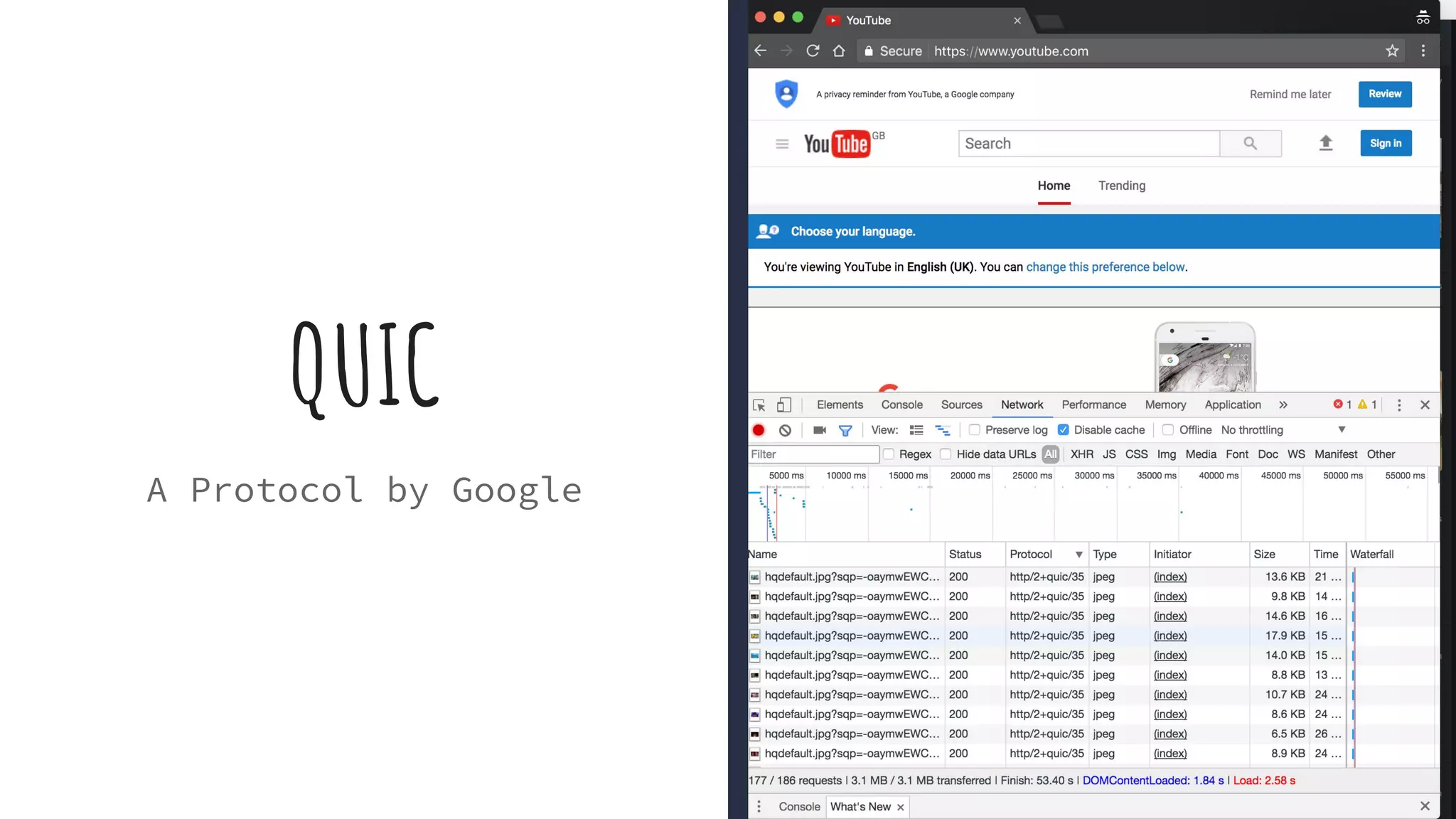Capture screenshots with the camera icon

pos(820,430)
